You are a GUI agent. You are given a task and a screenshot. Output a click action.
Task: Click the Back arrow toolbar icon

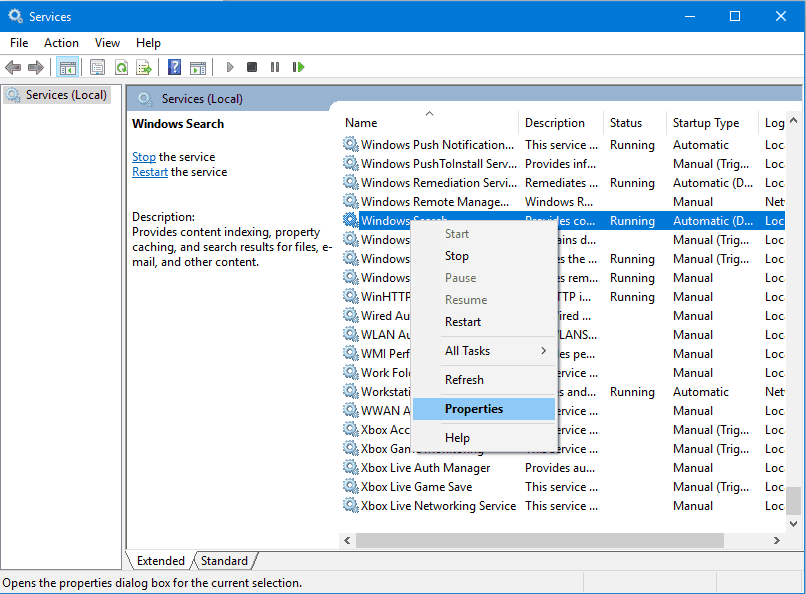(x=13, y=67)
